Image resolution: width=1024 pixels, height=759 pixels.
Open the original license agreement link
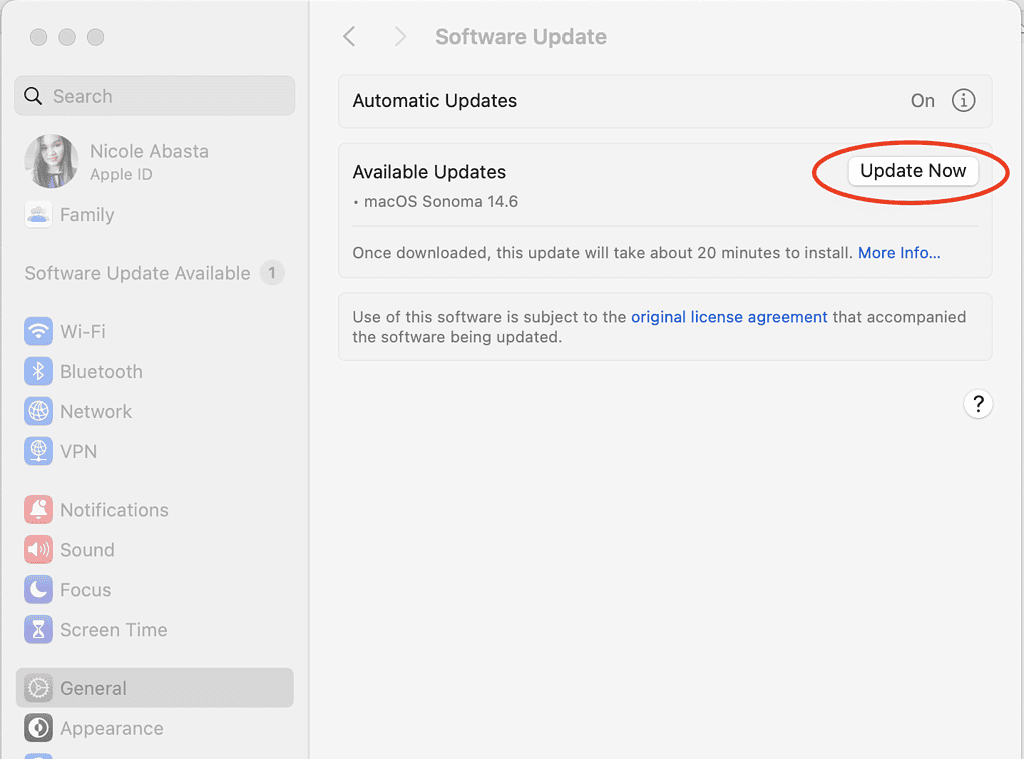click(729, 317)
